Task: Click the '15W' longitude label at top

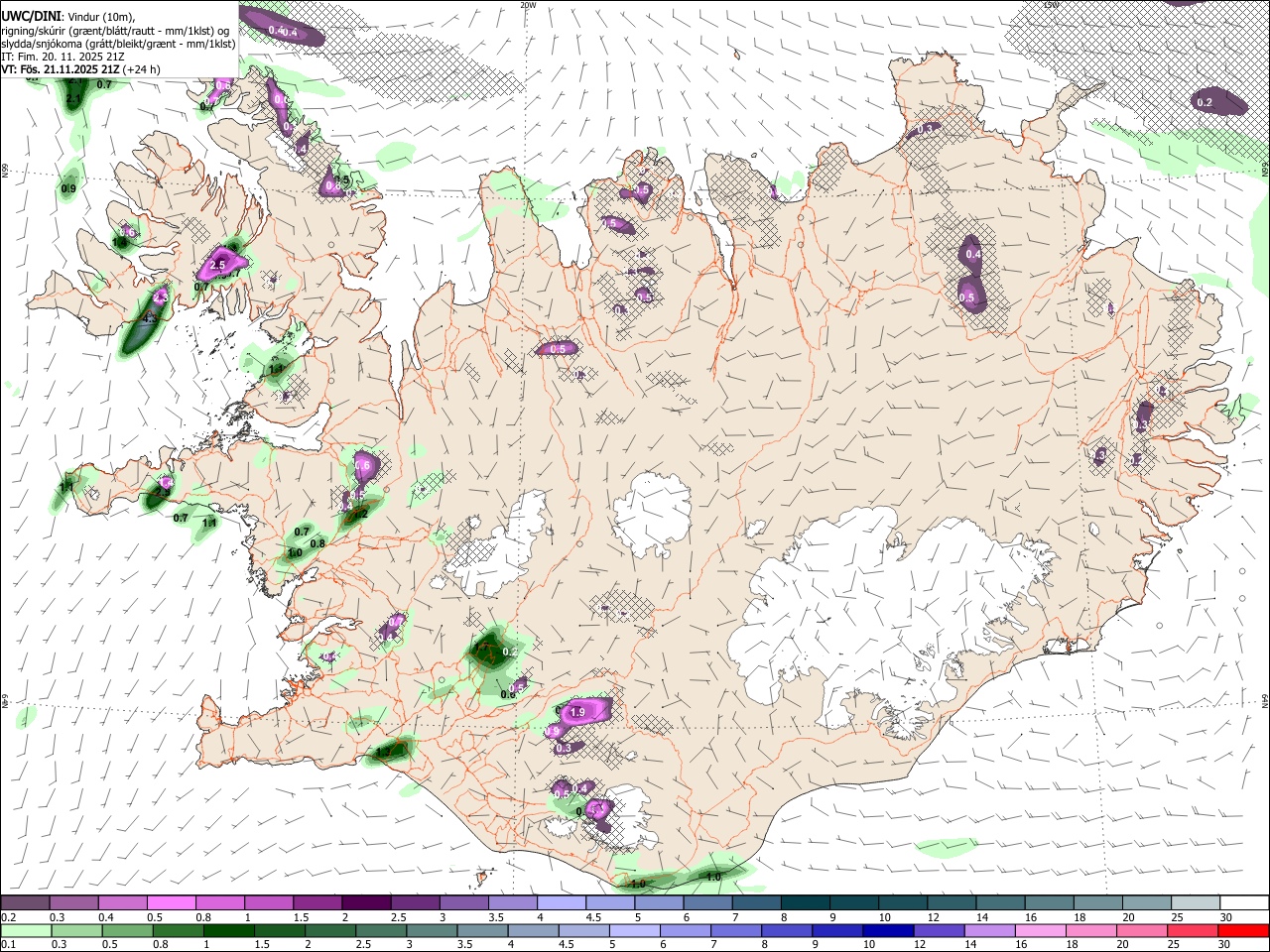Action: tap(1052, 5)
